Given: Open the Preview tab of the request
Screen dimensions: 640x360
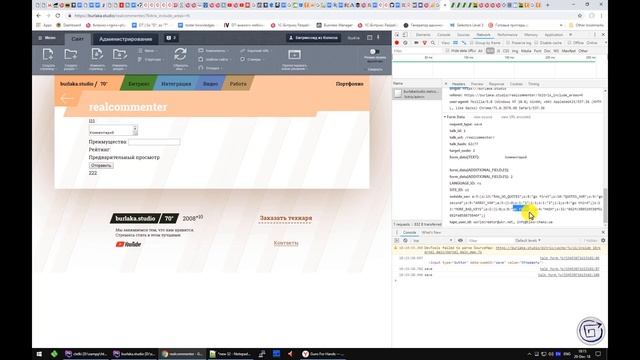Looking at the screenshot, I should point(477,84).
